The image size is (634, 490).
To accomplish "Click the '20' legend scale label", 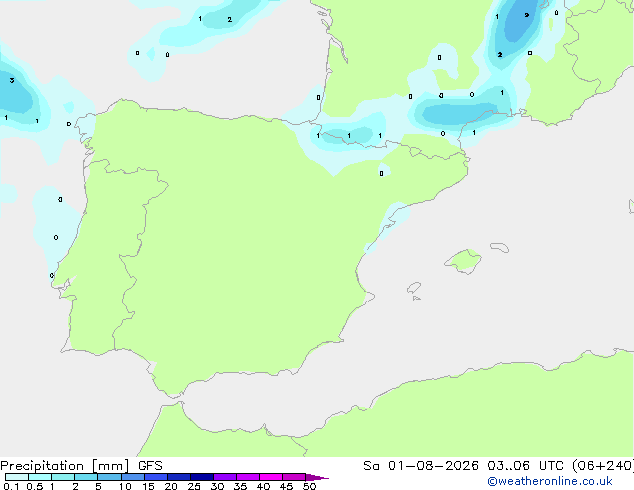I will pyautogui.click(x=171, y=486).
